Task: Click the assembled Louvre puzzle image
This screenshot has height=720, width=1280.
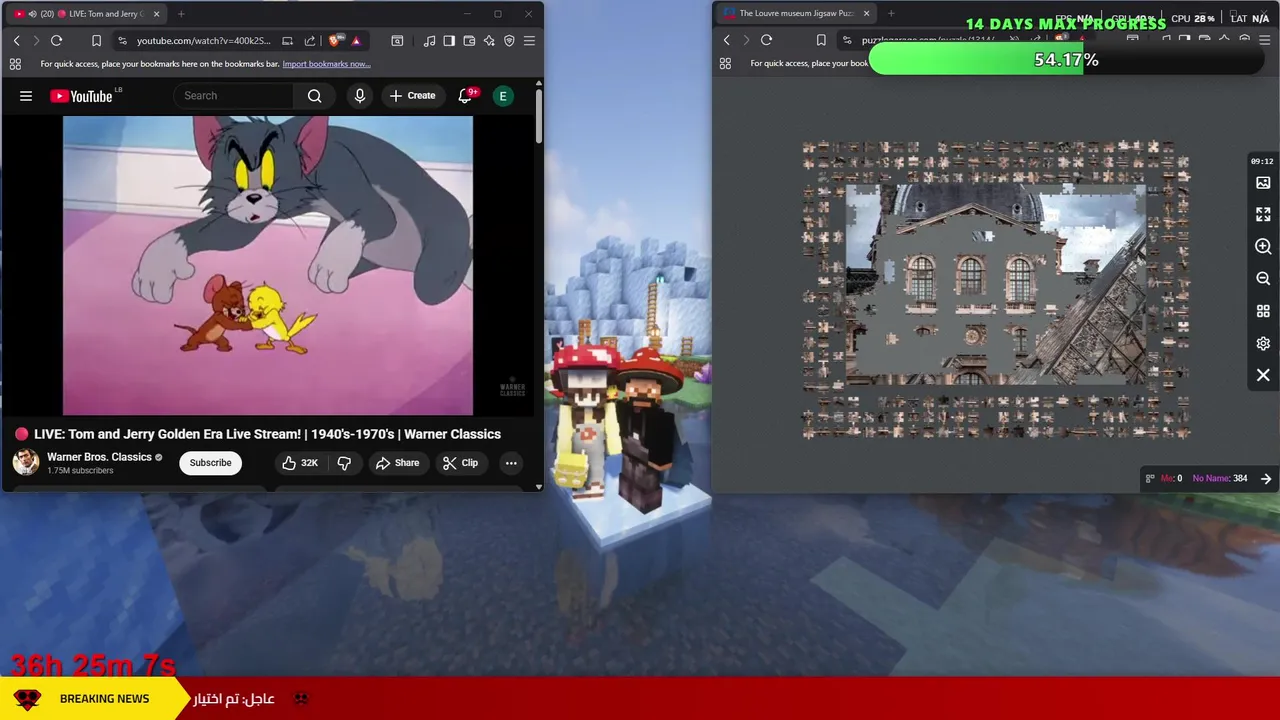Action: (996, 284)
